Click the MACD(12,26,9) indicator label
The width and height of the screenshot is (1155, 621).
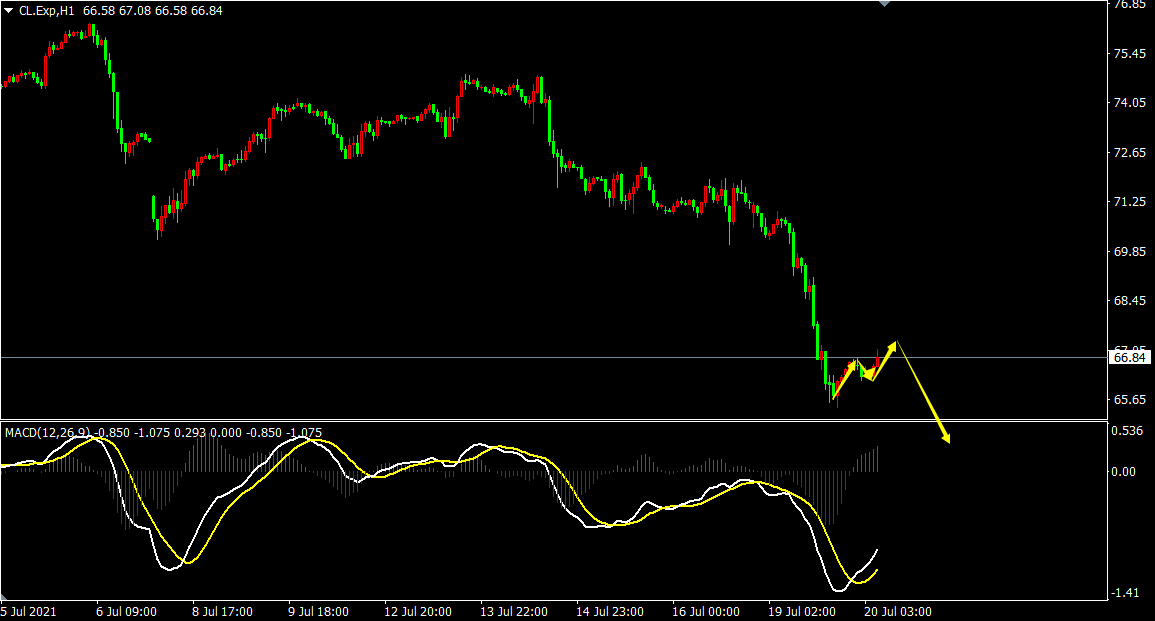[48, 432]
